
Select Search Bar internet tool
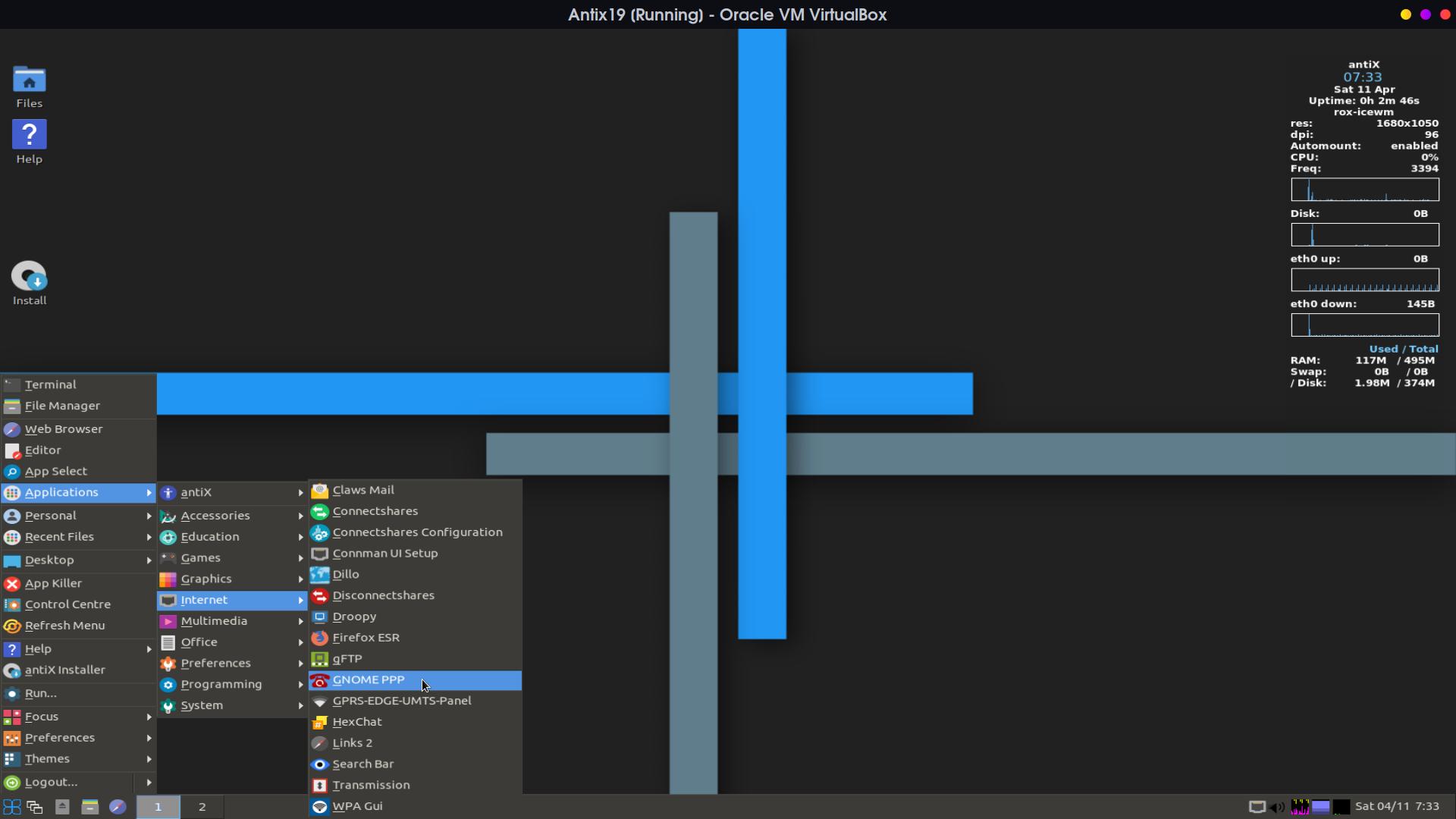tap(363, 763)
